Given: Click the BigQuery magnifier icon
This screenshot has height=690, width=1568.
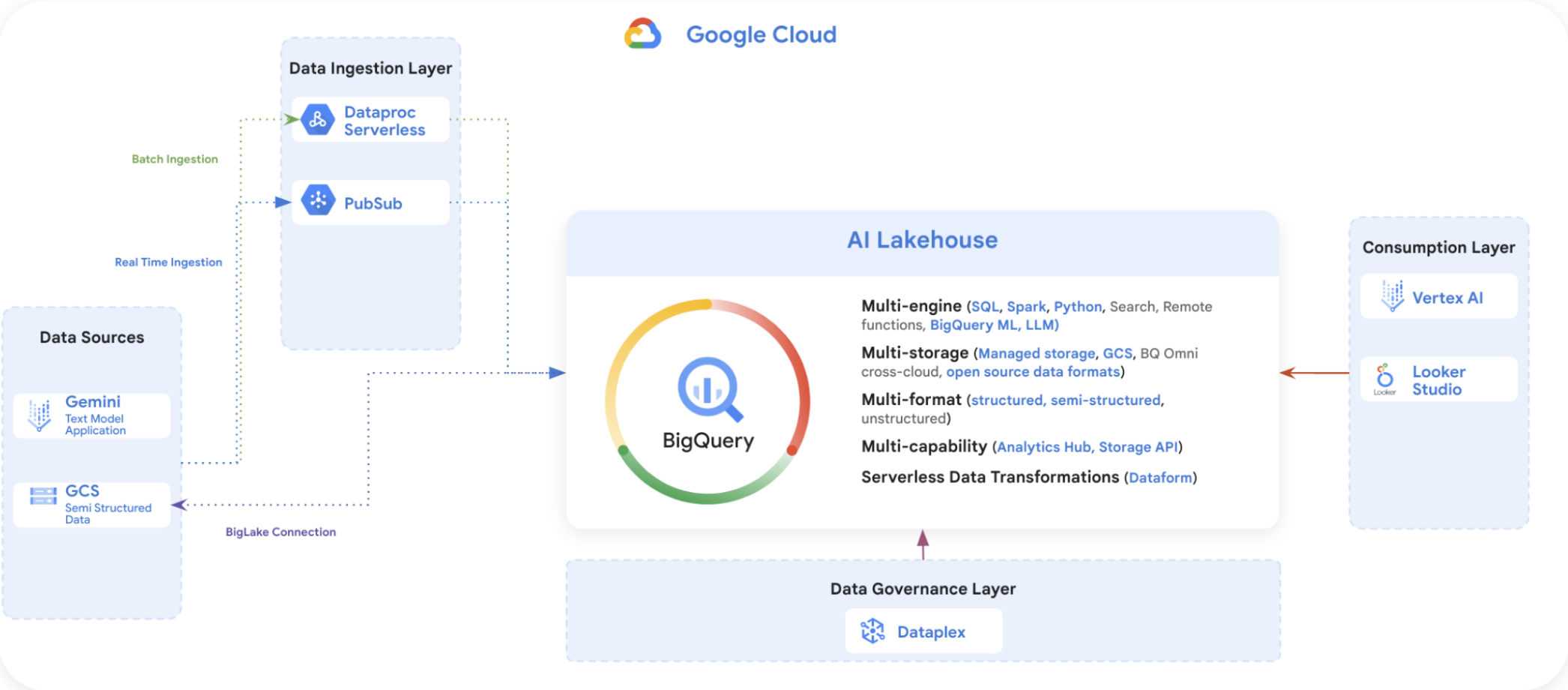Looking at the screenshot, I should click(x=710, y=389).
